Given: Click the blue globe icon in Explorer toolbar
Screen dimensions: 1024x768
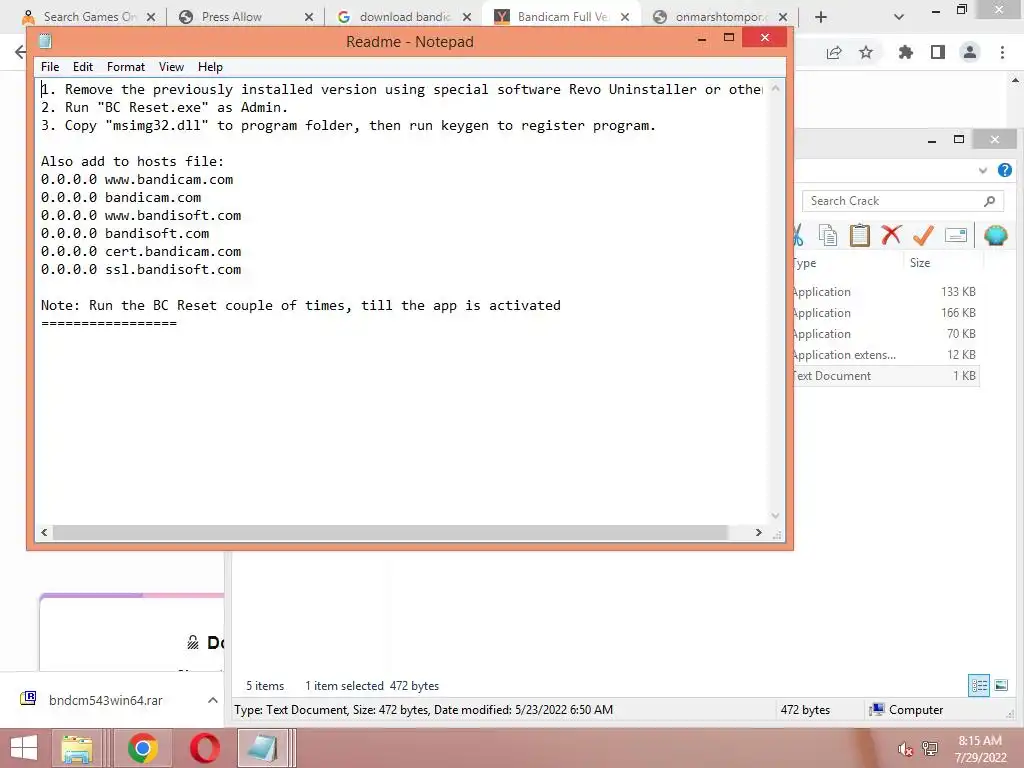Looking at the screenshot, I should (995, 235).
